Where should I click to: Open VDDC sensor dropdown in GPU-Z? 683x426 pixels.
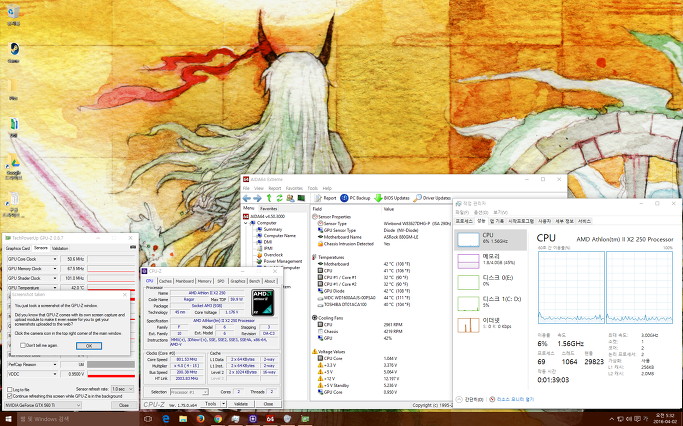coord(55,374)
